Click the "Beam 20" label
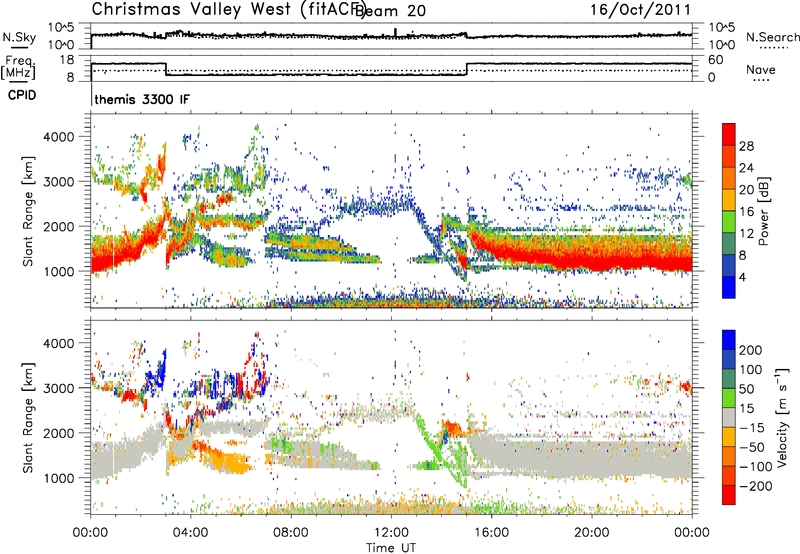Screen dimensions: 800x554 coord(390,11)
